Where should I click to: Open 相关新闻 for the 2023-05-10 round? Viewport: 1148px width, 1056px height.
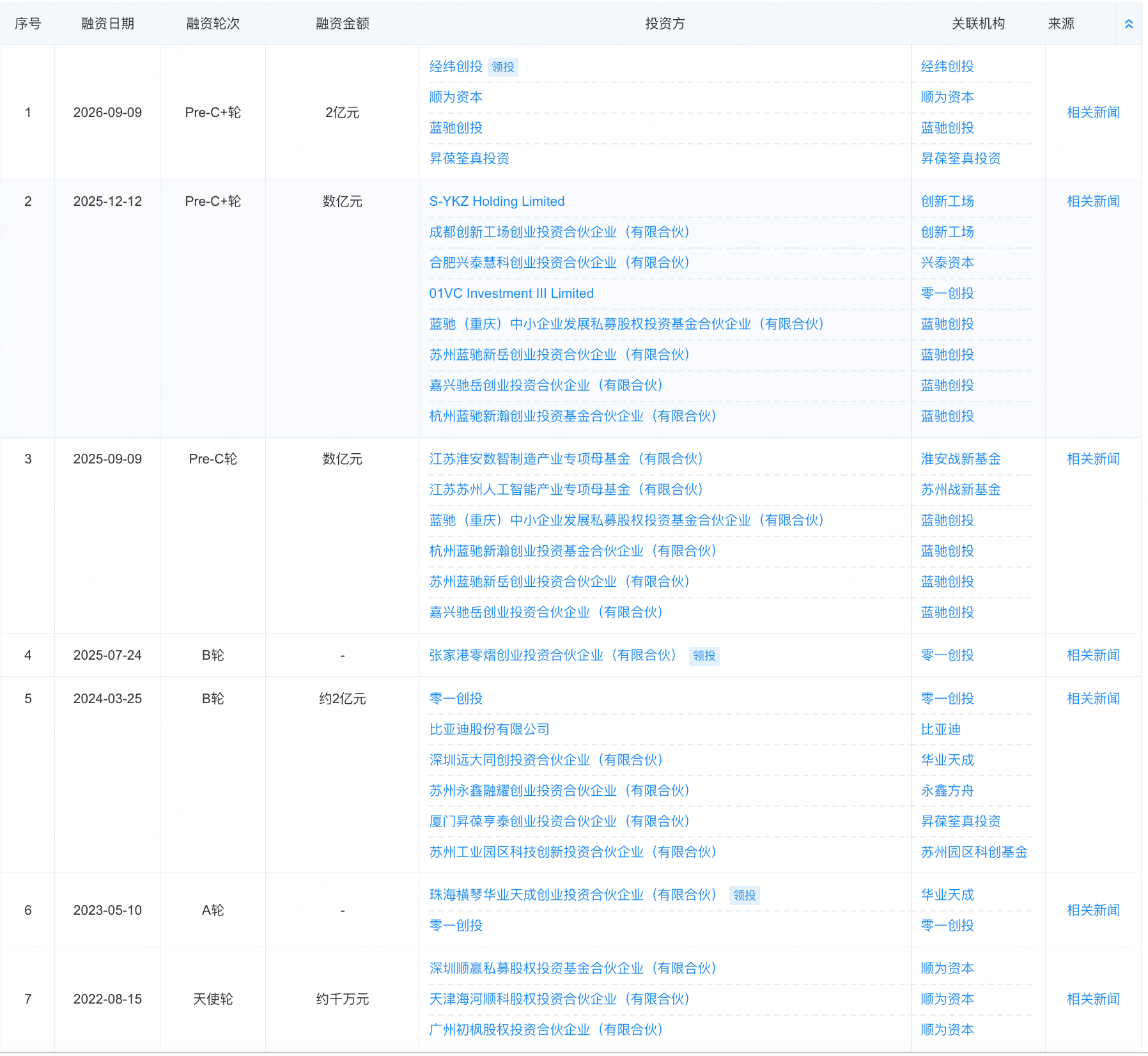click(1093, 910)
